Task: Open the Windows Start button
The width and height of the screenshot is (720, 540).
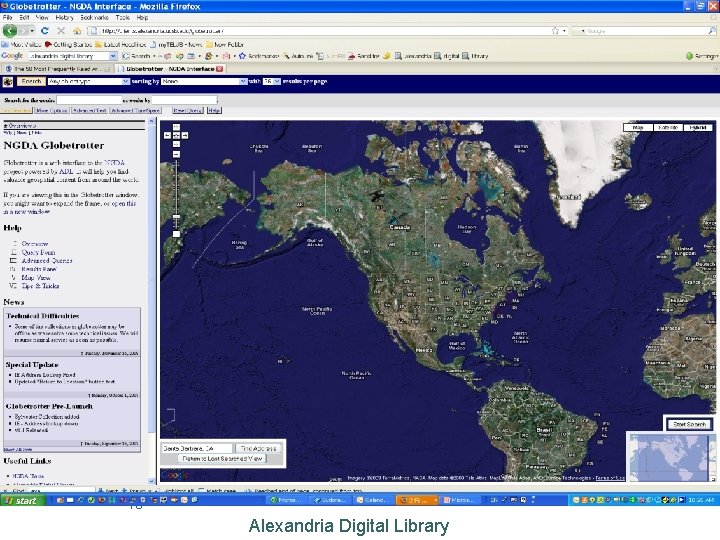Action: (22, 501)
